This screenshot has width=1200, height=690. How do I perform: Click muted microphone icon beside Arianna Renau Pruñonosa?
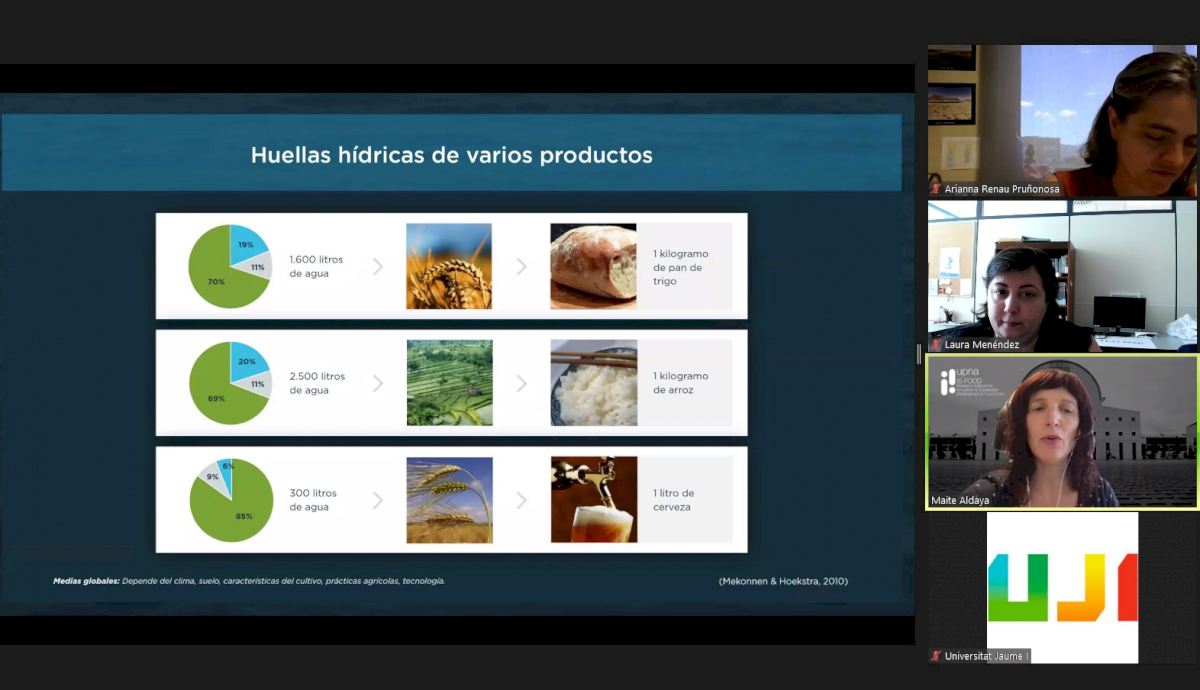936,188
